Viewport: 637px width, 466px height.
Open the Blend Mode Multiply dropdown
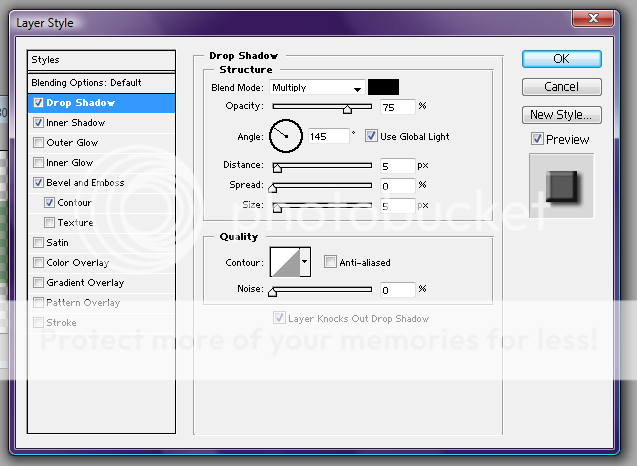[316, 87]
